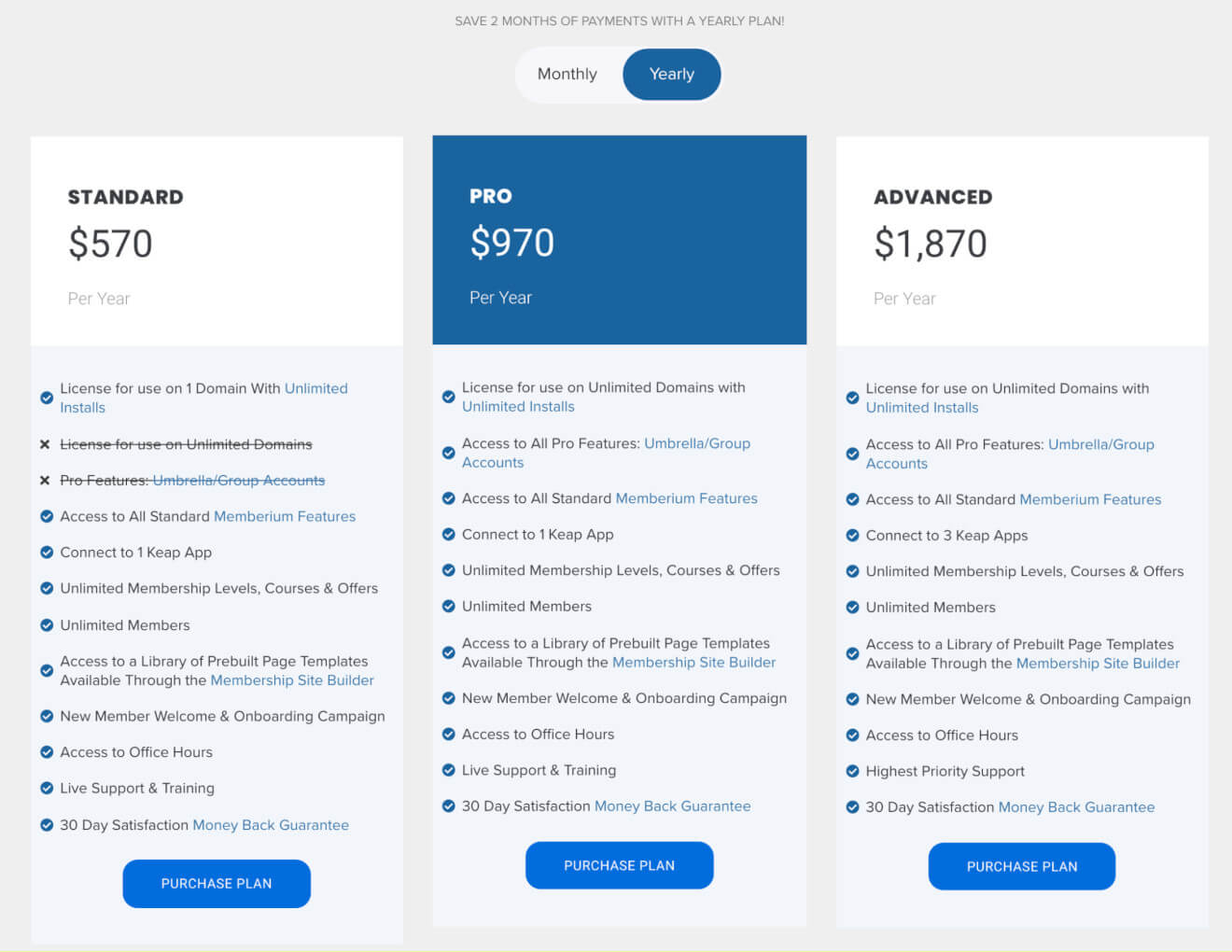The width and height of the screenshot is (1232, 952).
Task: Click checkmark beside Connect to 3 Keap Apps
Action: pyautogui.click(x=852, y=535)
